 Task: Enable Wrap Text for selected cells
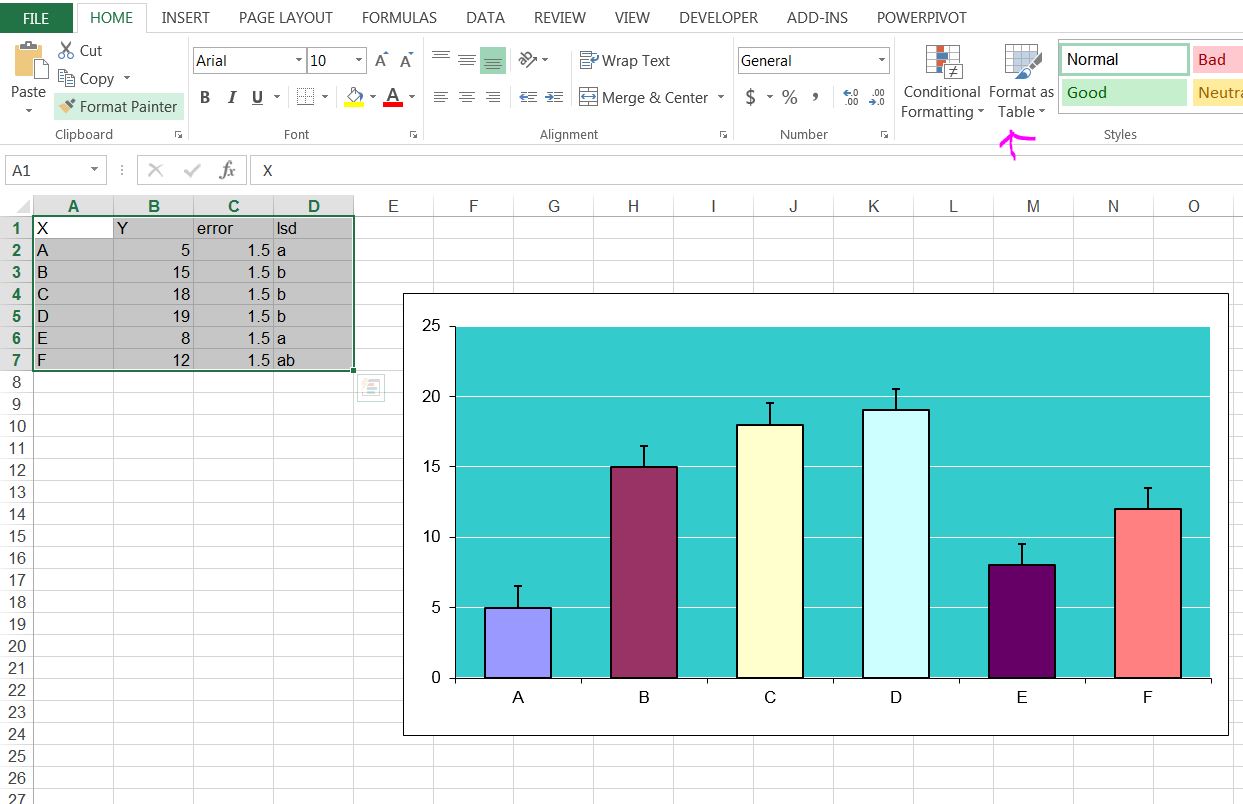tap(625, 60)
